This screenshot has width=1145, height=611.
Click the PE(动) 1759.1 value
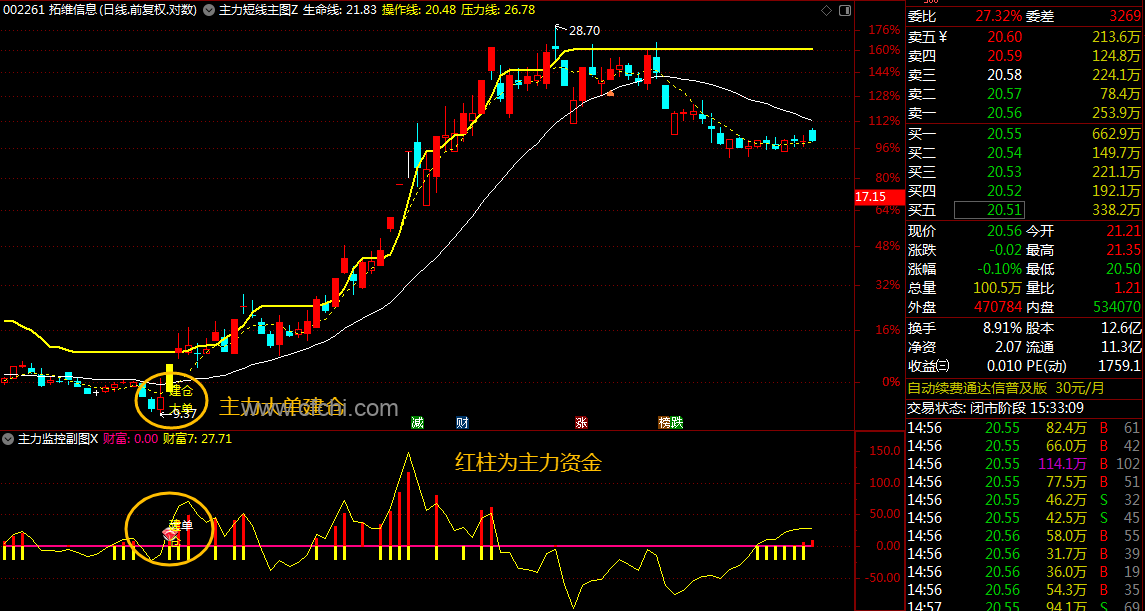tap(1122, 365)
